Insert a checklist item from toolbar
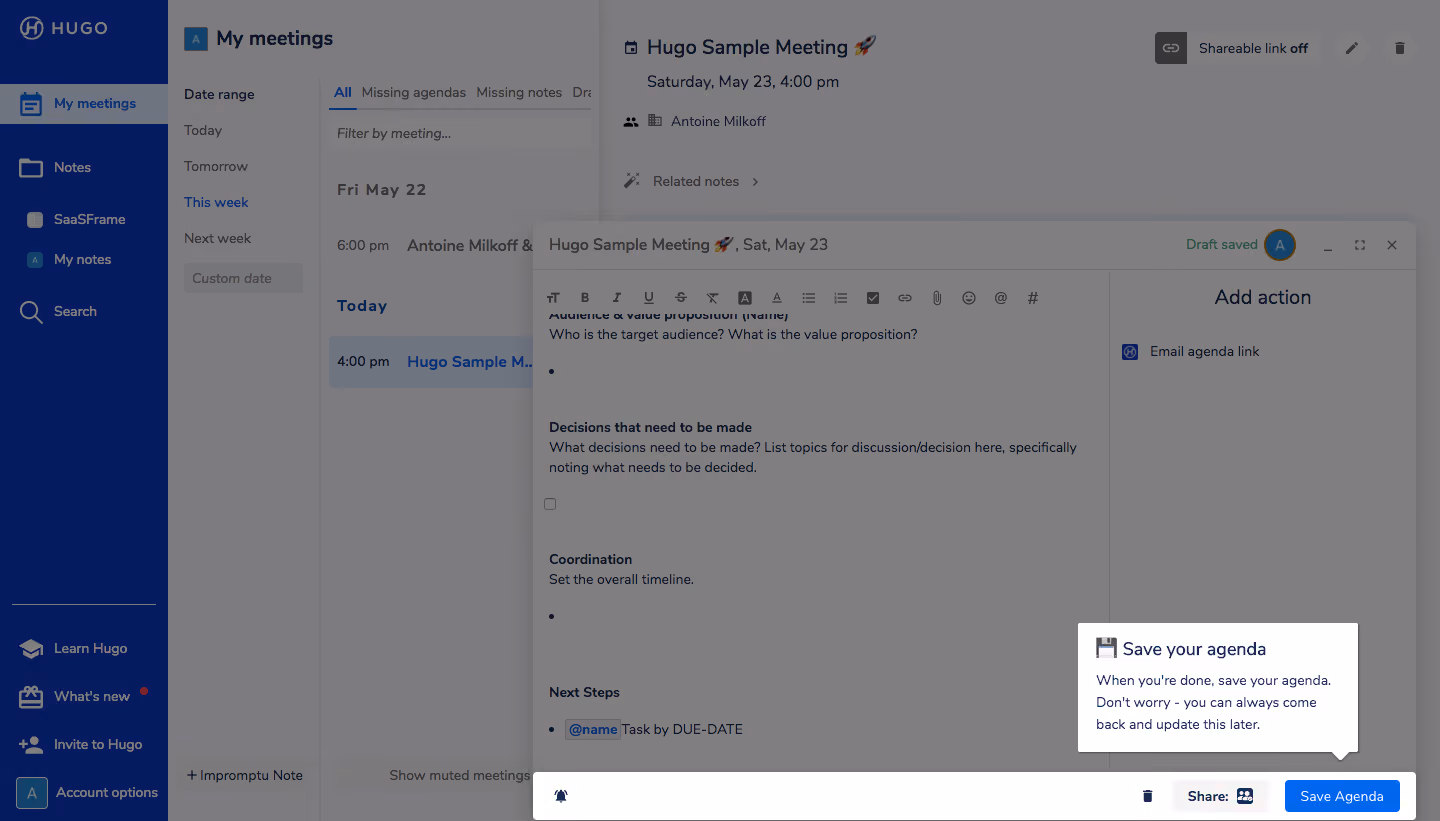This screenshot has height=821, width=1440. [x=873, y=298]
